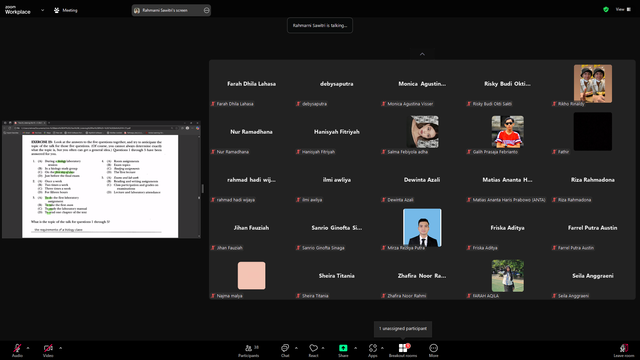The image size is (640, 360).
Task: Select debysaputra participant tile
Action: 337,84
